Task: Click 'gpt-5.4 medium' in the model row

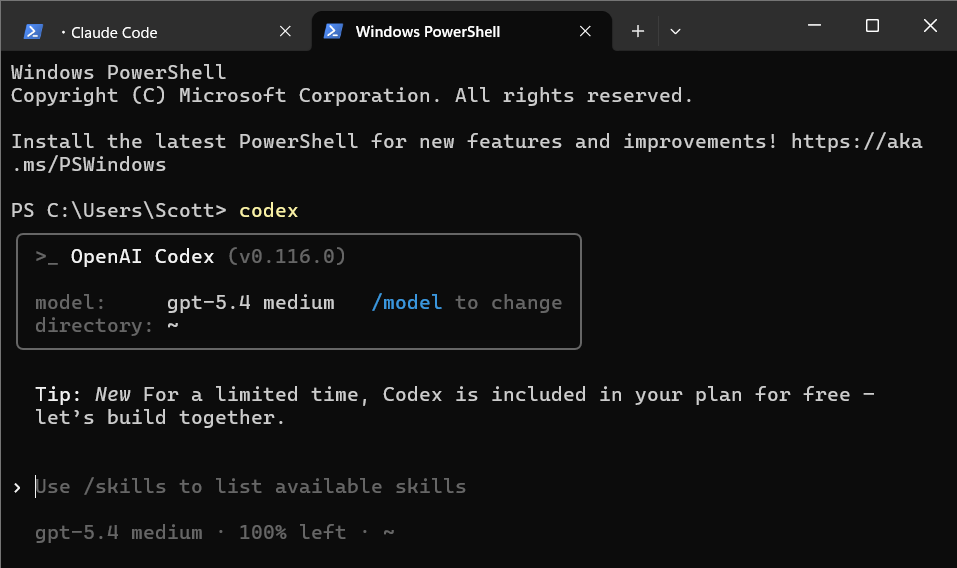Action: tap(251, 303)
